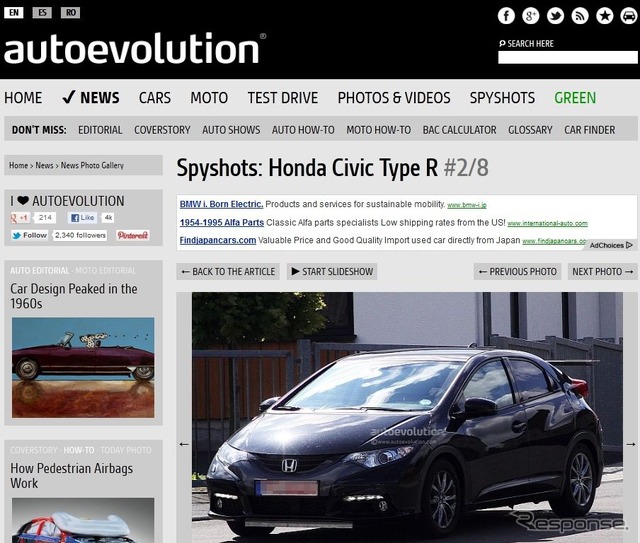Screen dimensions: 640x543
Task: Click the Twitter Follow button
Action: [x=29, y=236]
